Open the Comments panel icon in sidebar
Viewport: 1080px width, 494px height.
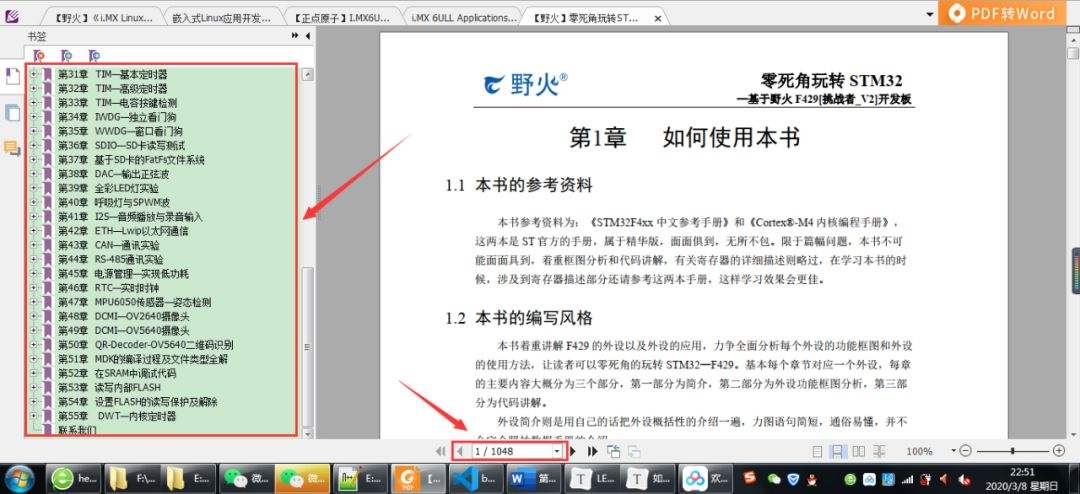click(x=12, y=147)
